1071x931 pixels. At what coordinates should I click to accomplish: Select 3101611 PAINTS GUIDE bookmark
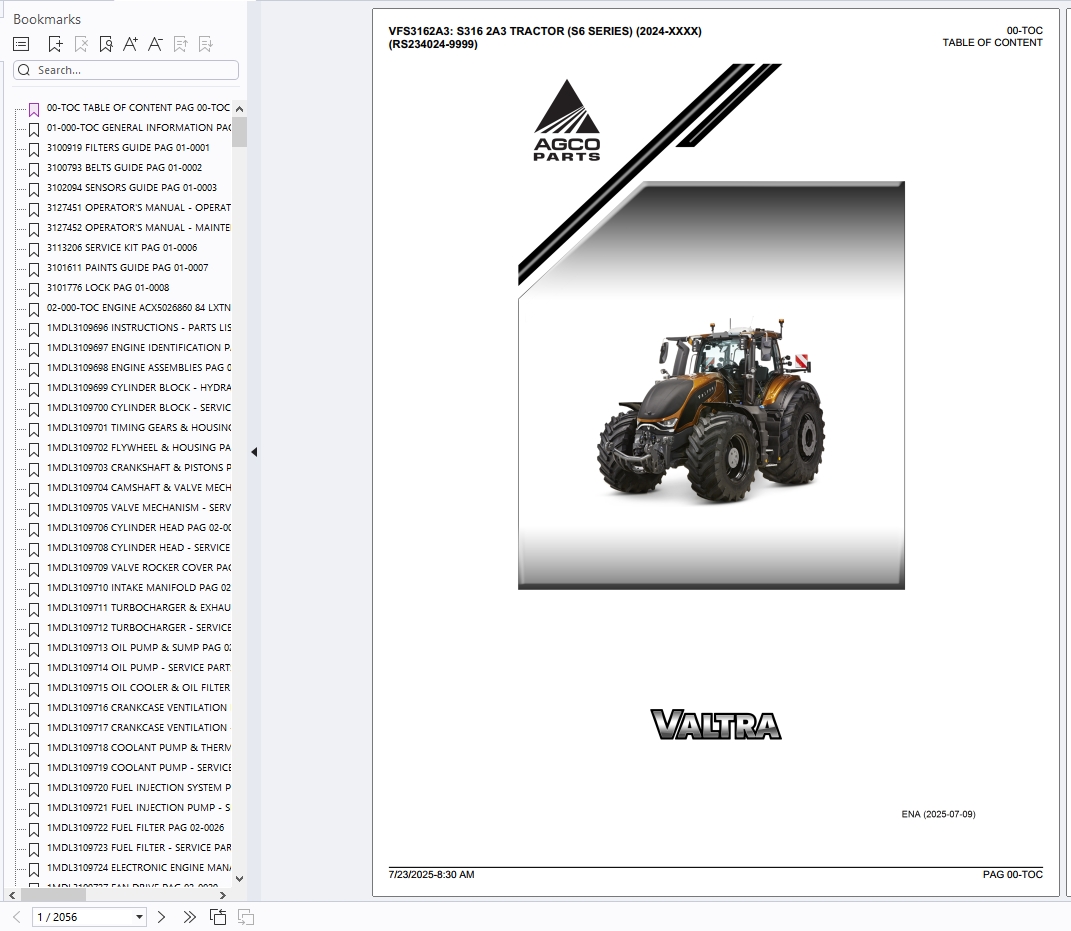[128, 268]
